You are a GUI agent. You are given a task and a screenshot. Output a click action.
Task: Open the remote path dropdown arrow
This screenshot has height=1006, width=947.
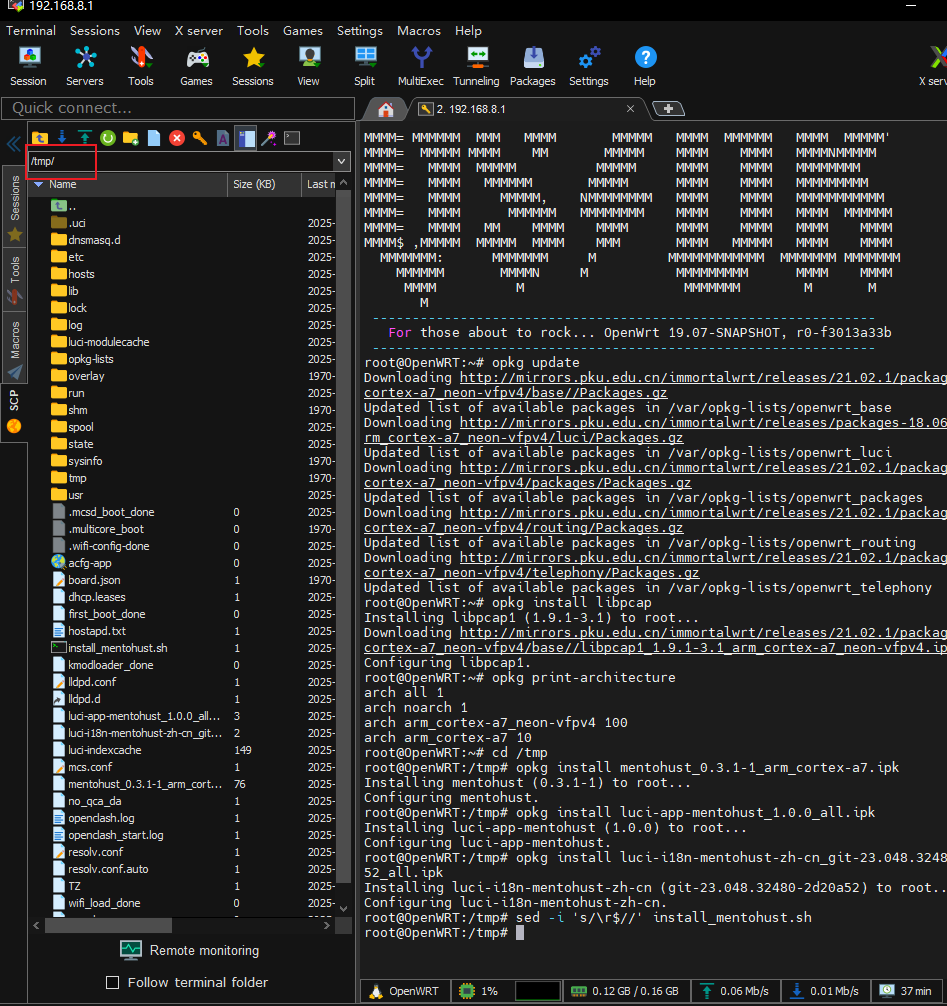pyautogui.click(x=342, y=161)
